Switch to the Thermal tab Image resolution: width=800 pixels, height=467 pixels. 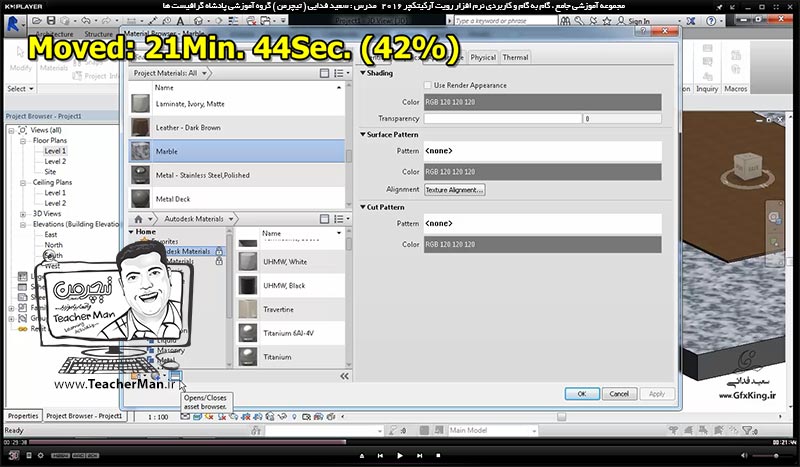515,57
